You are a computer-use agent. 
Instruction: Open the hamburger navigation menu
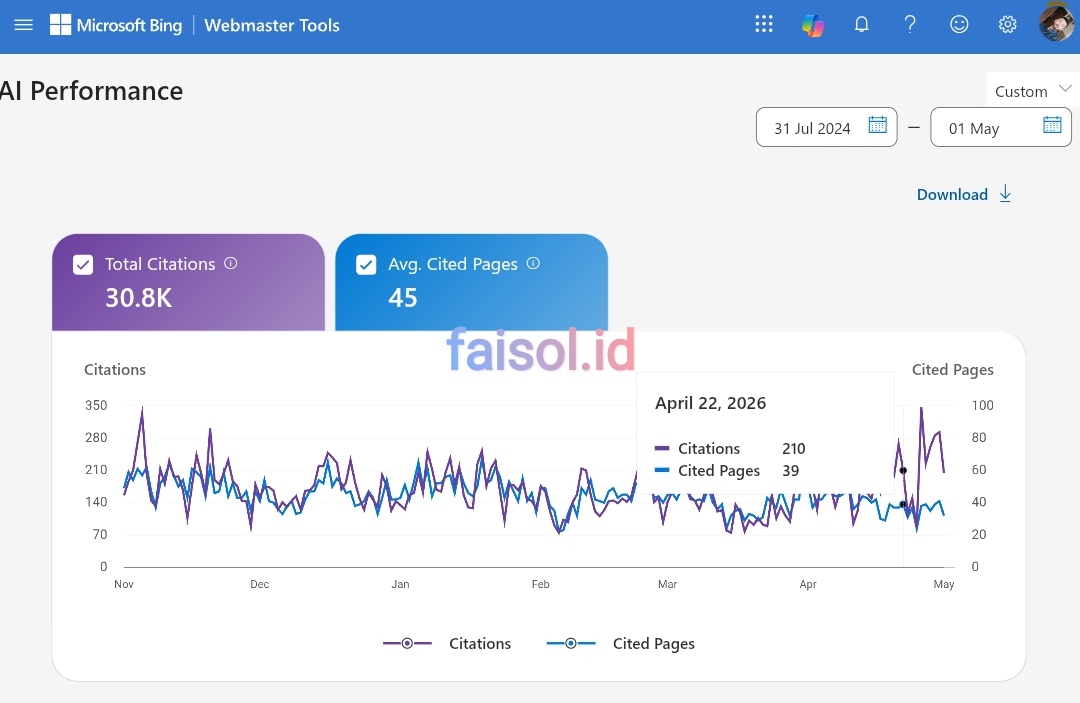23,25
